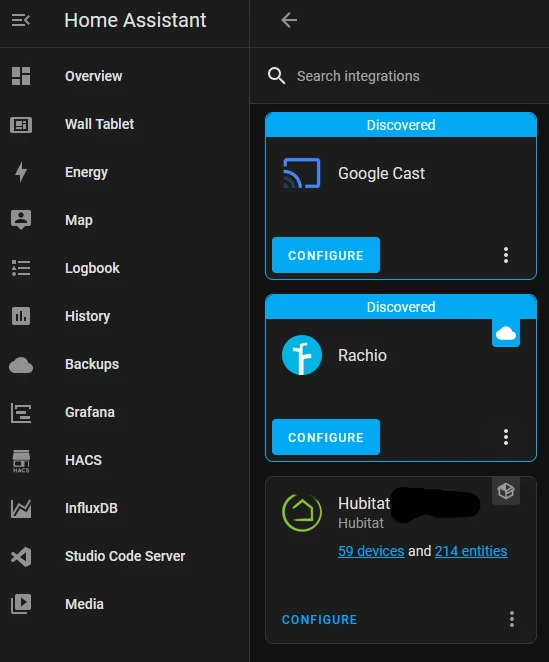The height and width of the screenshot is (662, 549).
Task: Click the search magnifier icon
Action: [x=276, y=76]
